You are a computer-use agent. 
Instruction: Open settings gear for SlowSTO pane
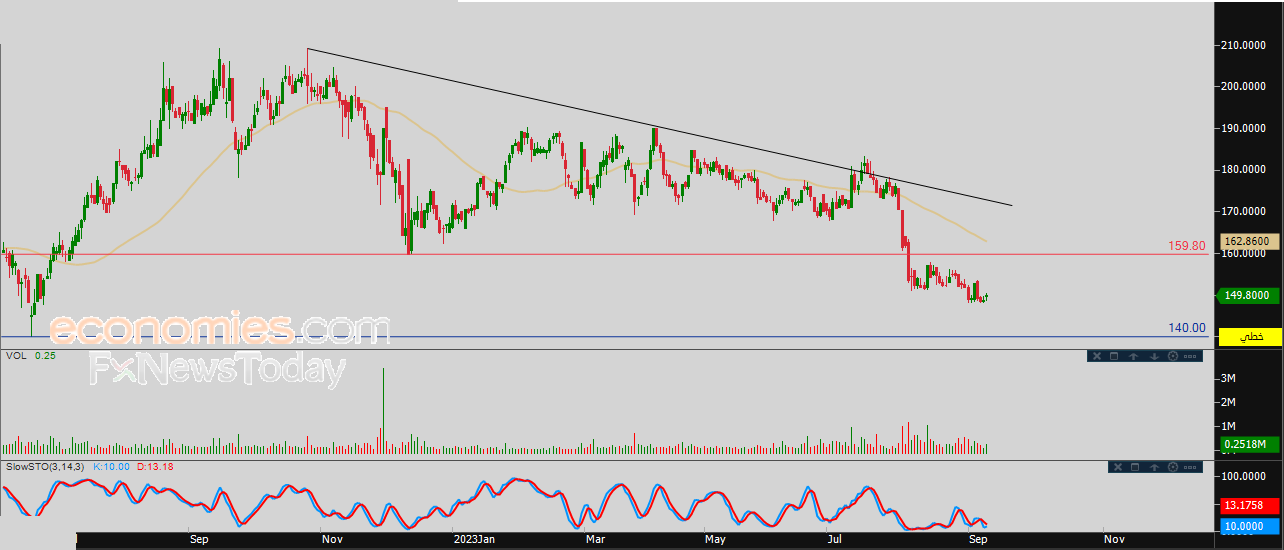tap(1172, 467)
